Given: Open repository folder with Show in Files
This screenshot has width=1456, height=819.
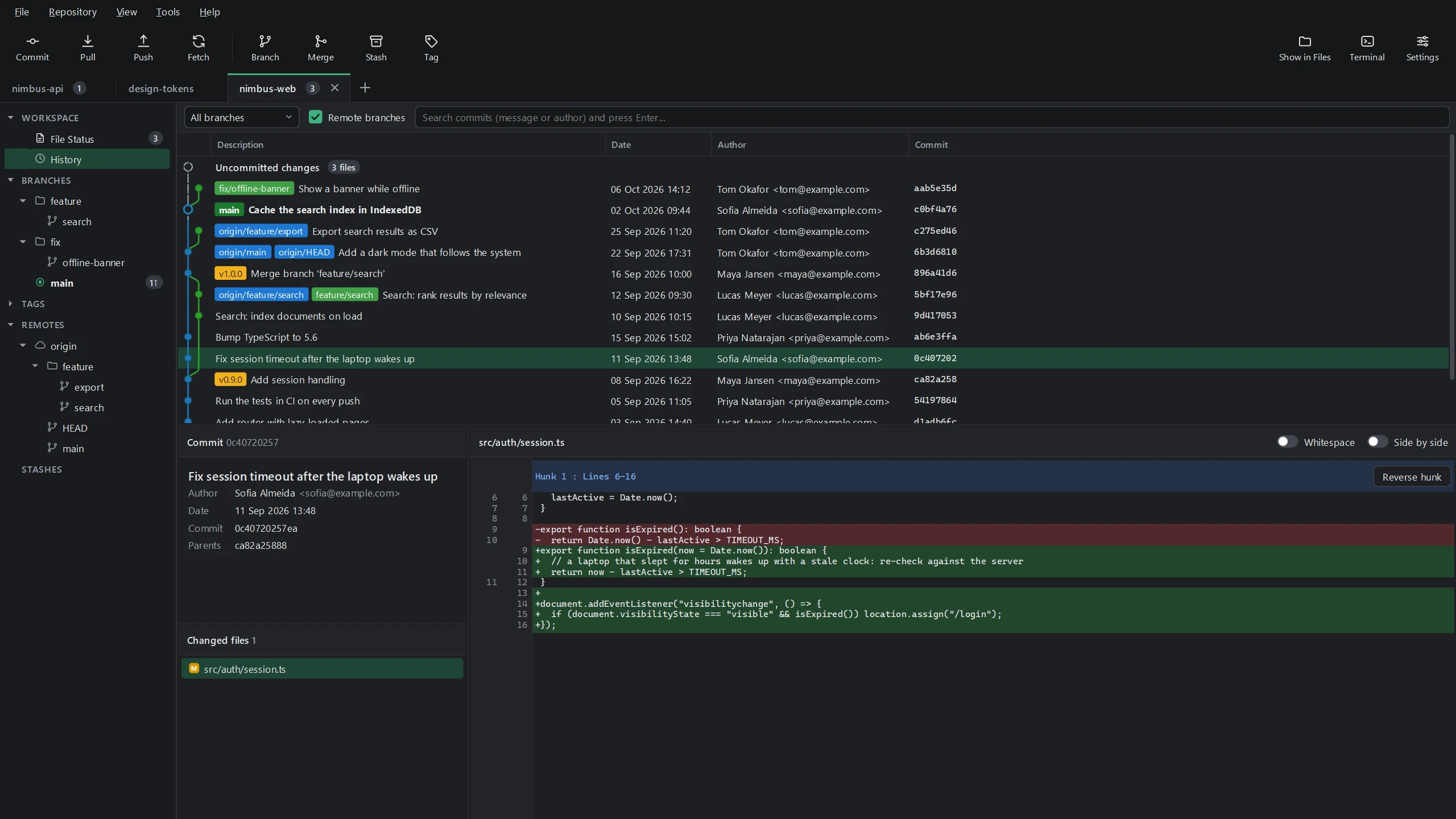Looking at the screenshot, I should [1305, 48].
